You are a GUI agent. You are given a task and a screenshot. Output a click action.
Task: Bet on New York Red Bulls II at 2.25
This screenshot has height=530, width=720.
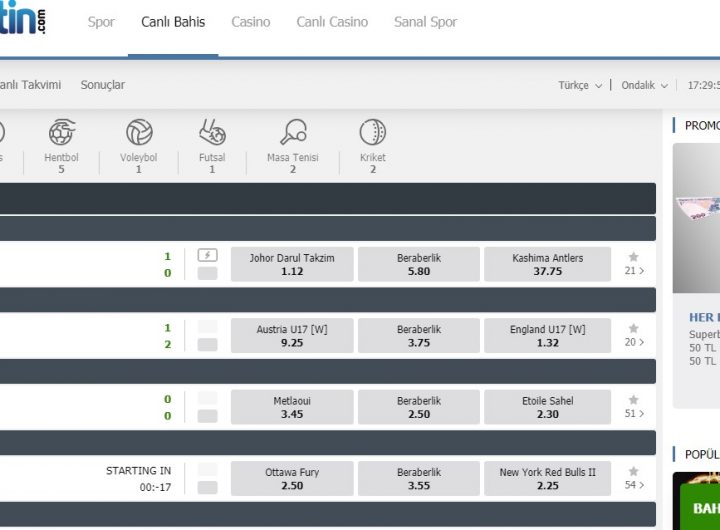pyautogui.click(x=547, y=479)
